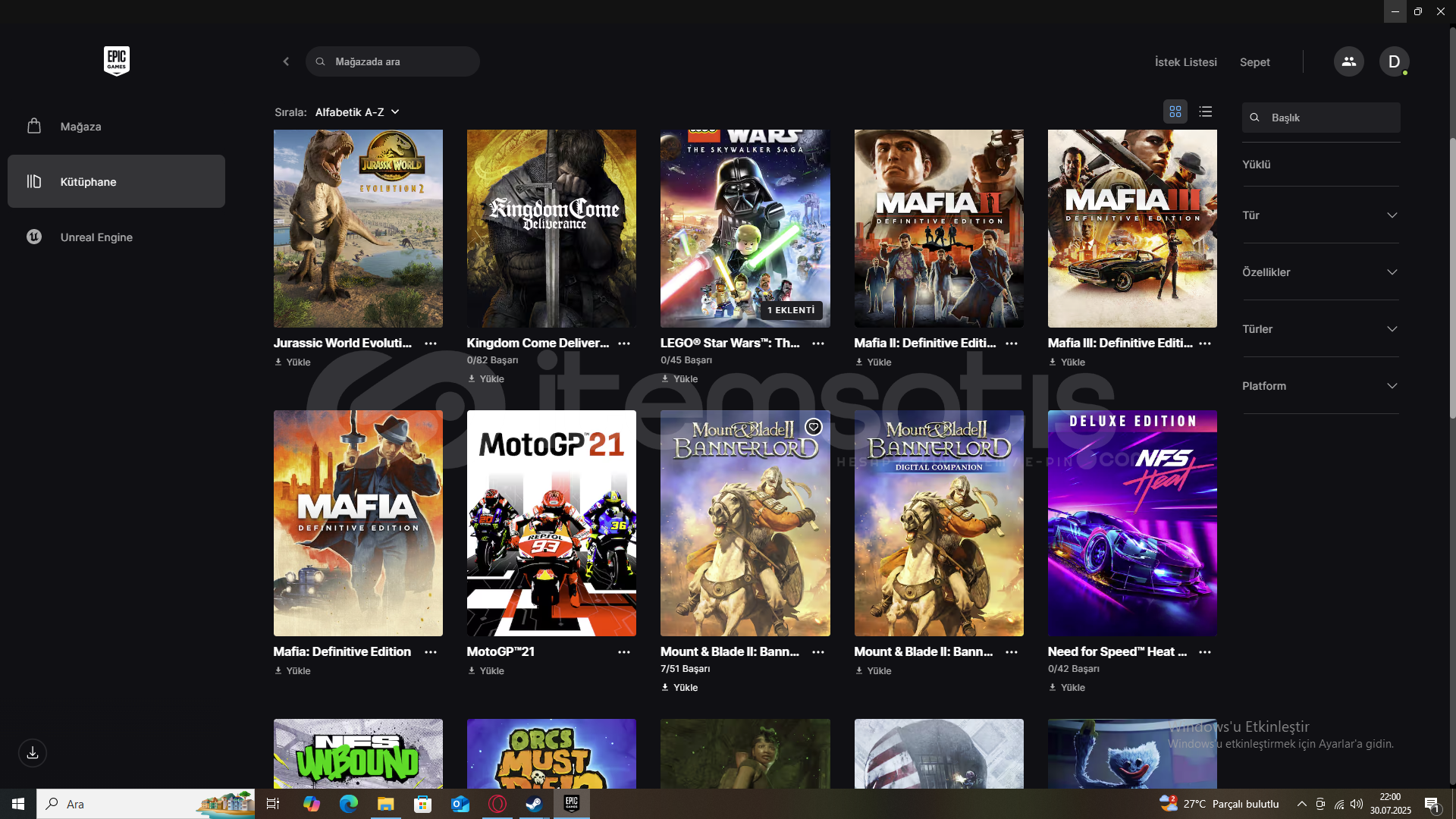Open Microsoft Edge from the taskbar

[x=348, y=804]
